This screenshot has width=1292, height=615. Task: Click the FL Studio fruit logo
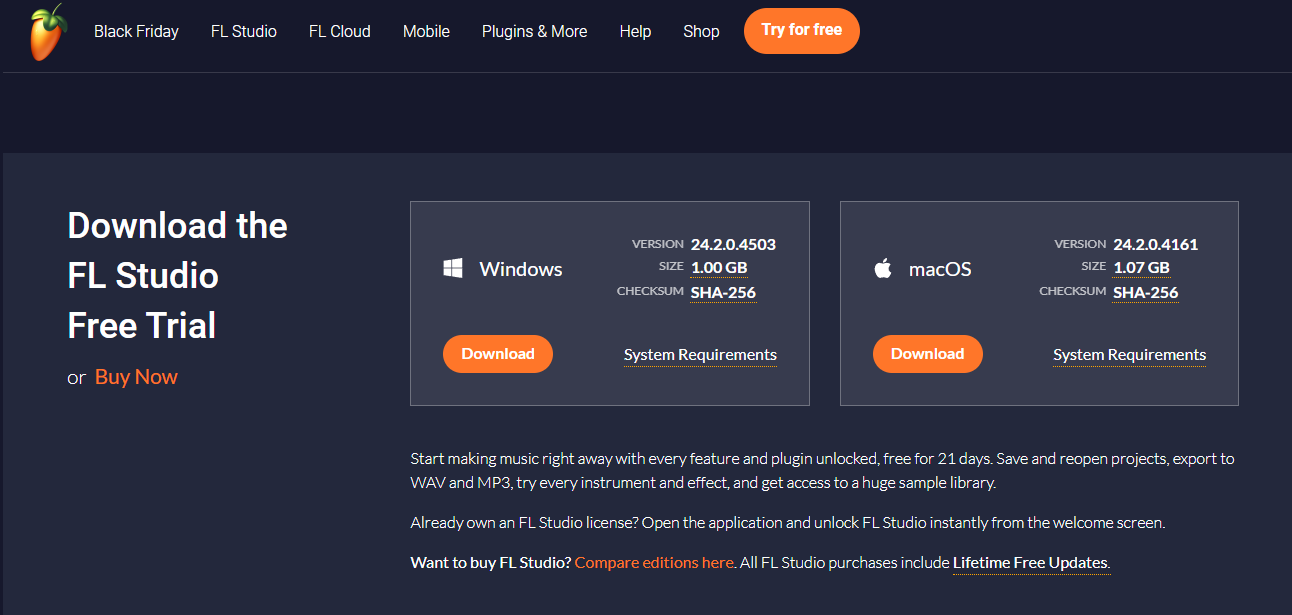[47, 32]
